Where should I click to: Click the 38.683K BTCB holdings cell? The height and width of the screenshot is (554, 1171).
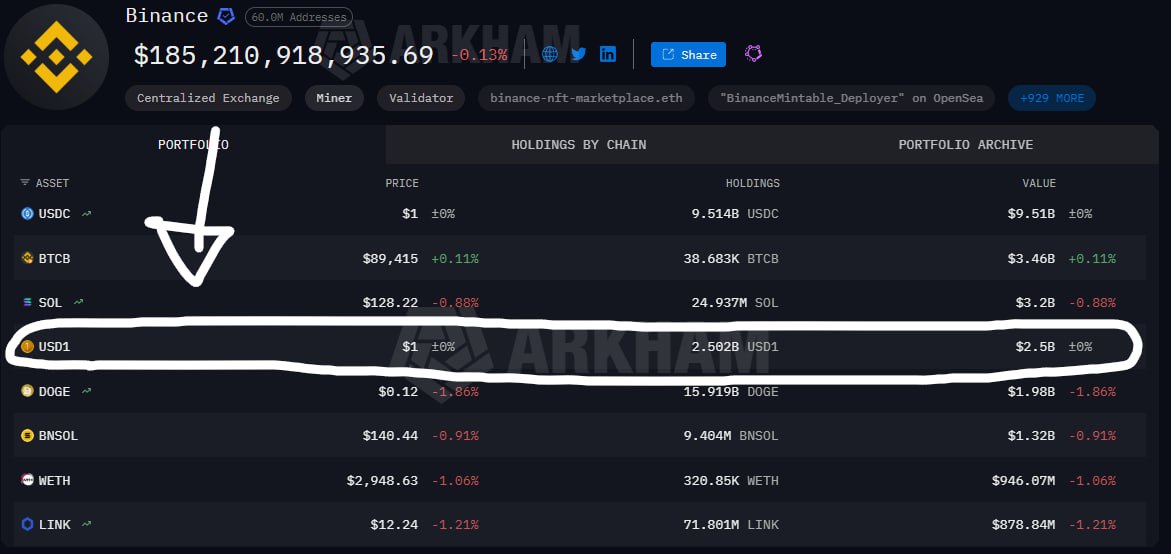pyautogui.click(x=731, y=258)
